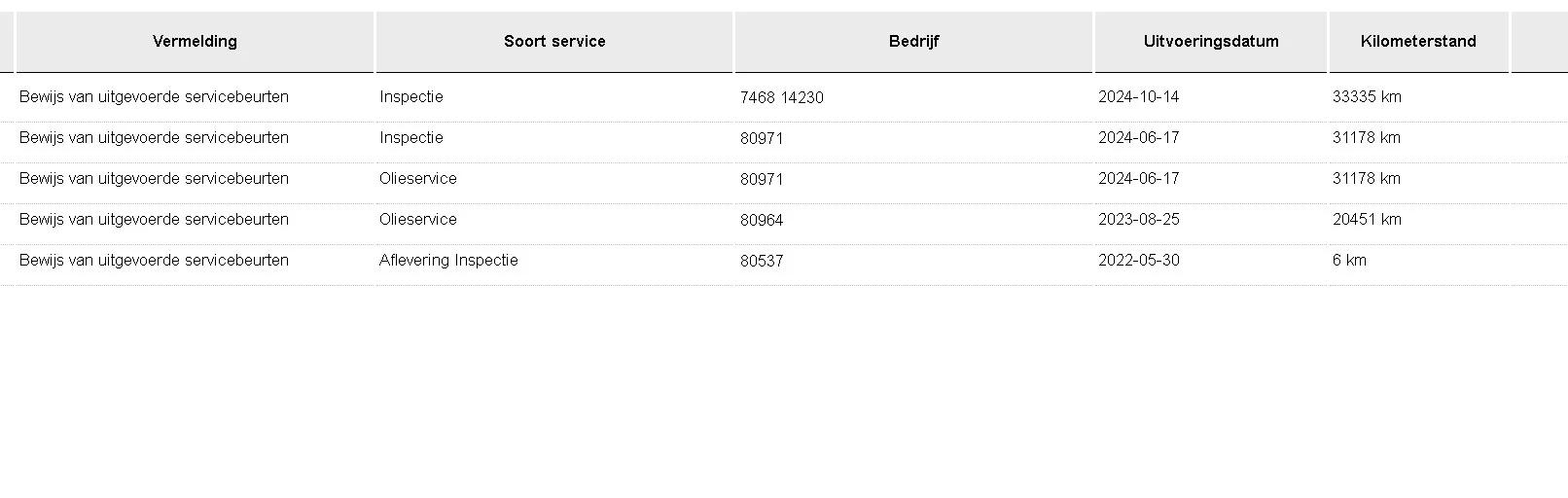This screenshot has width=1568, height=498.
Task: Click the date 2023-08-25
Action: pos(1138,220)
